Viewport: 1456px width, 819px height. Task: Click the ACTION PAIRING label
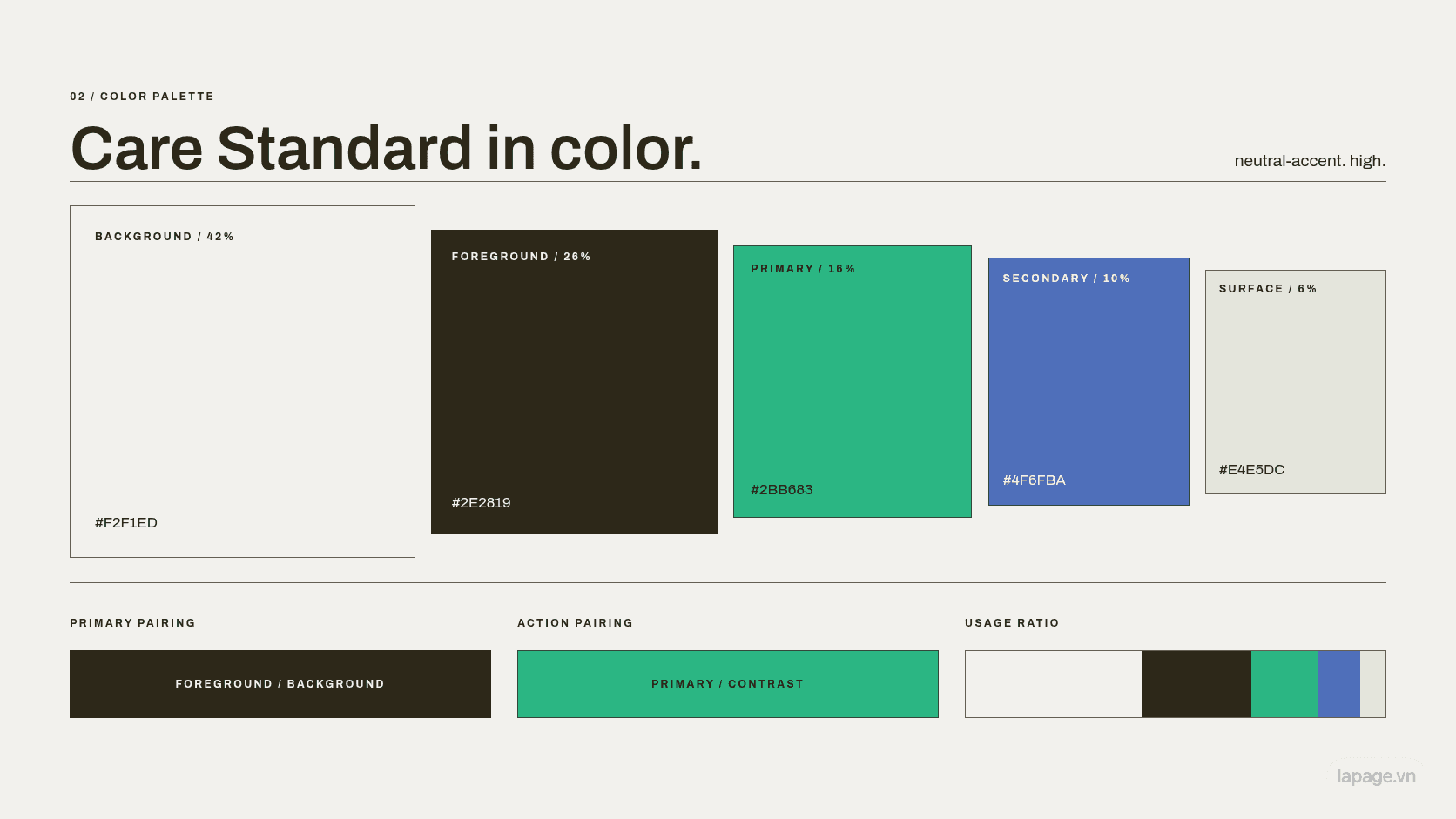pos(575,623)
